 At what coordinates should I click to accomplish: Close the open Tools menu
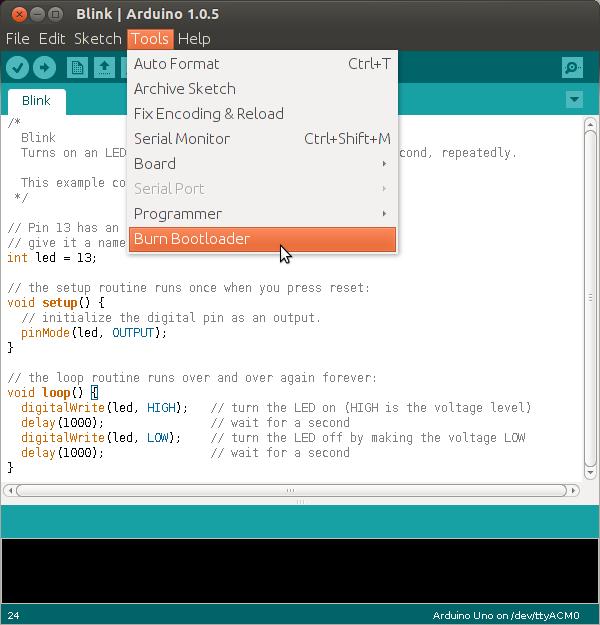click(x=150, y=39)
